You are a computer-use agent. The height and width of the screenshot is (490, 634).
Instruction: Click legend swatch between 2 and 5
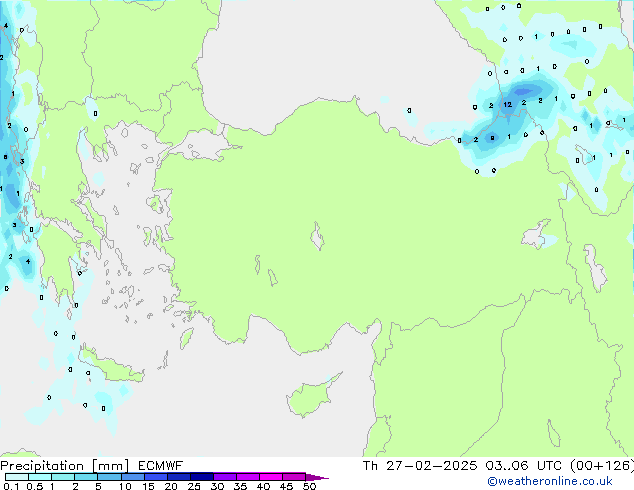coord(86,477)
